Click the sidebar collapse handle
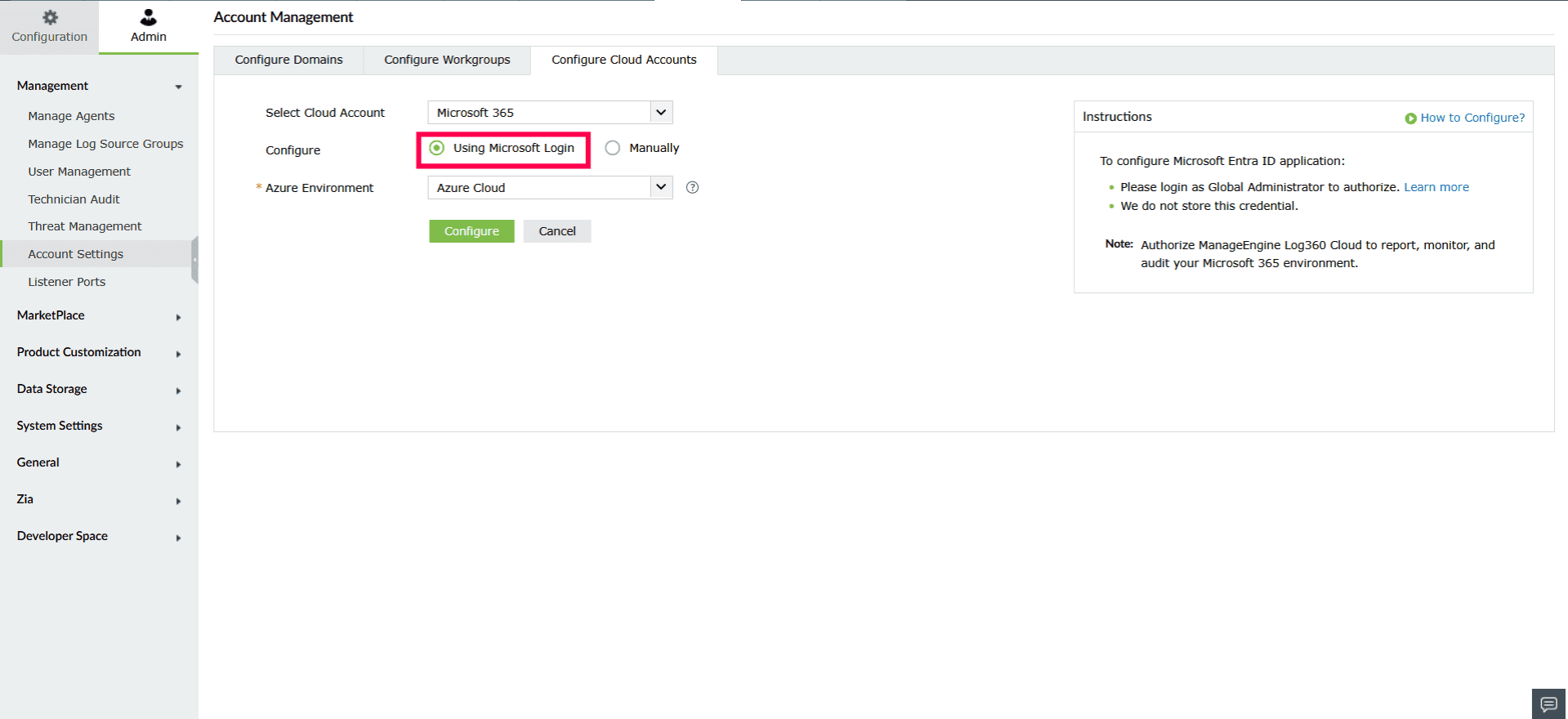Image resolution: width=1568 pixels, height=719 pixels. (194, 259)
